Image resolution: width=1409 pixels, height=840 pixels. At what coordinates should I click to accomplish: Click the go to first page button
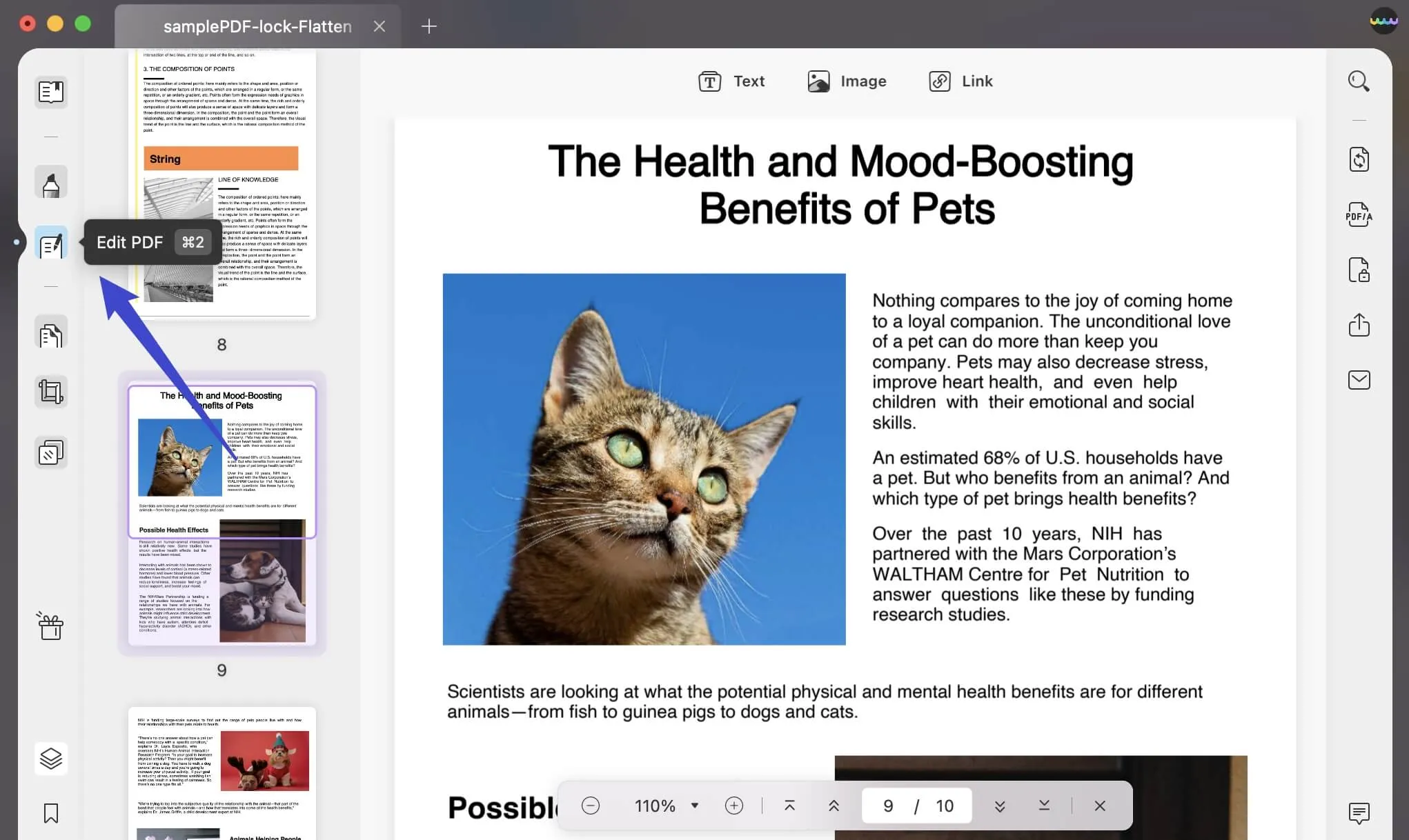point(789,805)
